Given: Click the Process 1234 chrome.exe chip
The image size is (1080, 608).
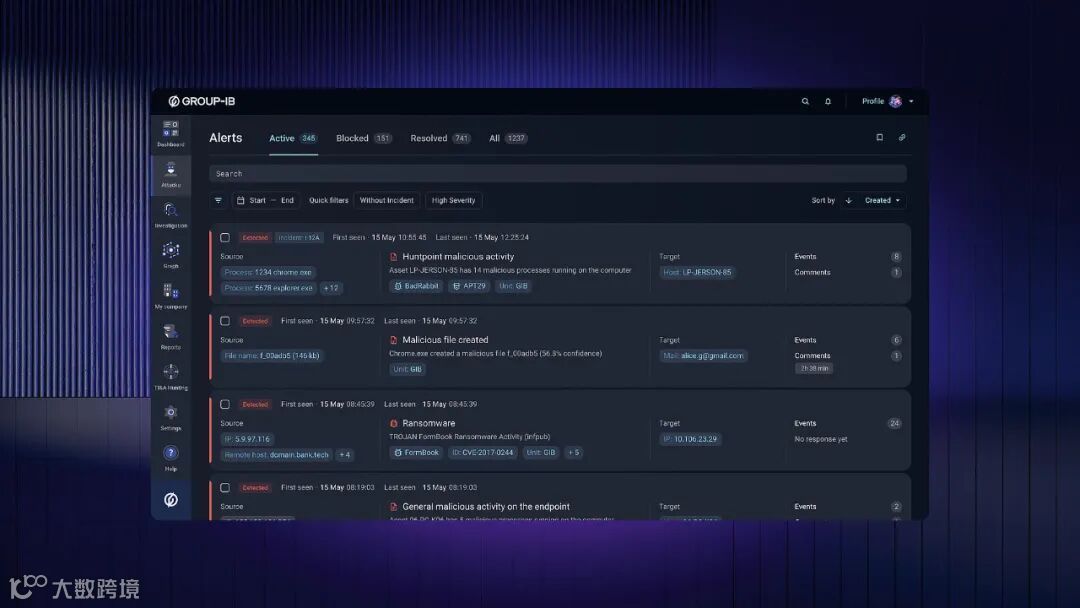Looking at the screenshot, I should click(268, 272).
